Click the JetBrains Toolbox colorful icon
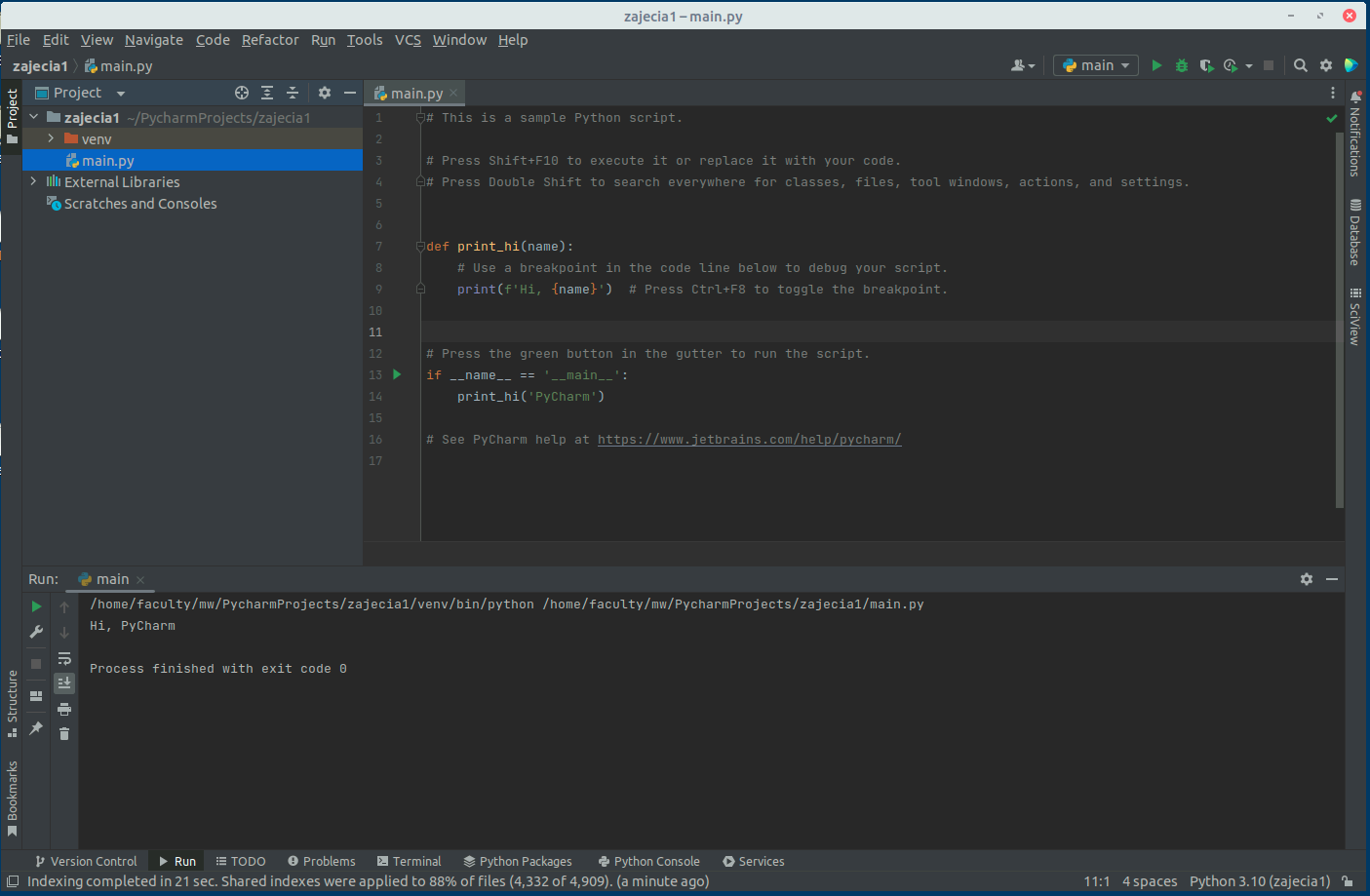The width and height of the screenshot is (1370, 896). [x=1350, y=65]
